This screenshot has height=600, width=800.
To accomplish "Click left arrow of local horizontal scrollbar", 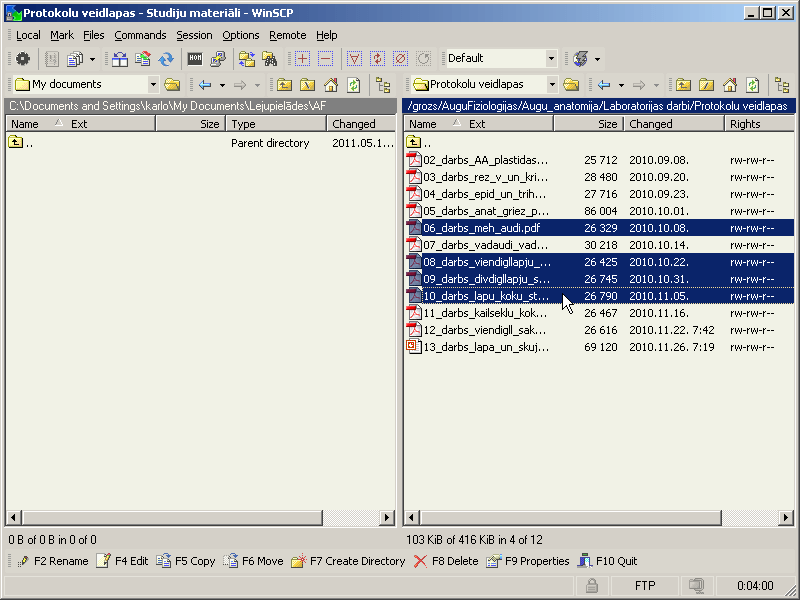I will pyautogui.click(x=13, y=518).
